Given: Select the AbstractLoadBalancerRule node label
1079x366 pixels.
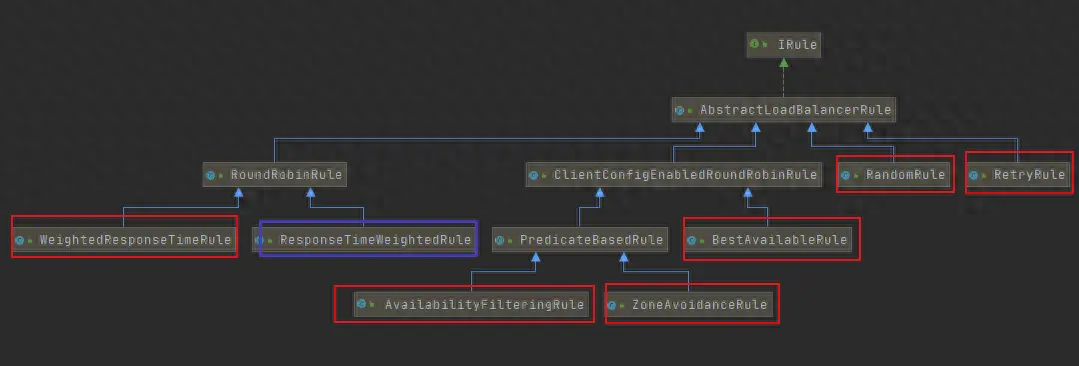Looking at the screenshot, I should click(795, 110).
